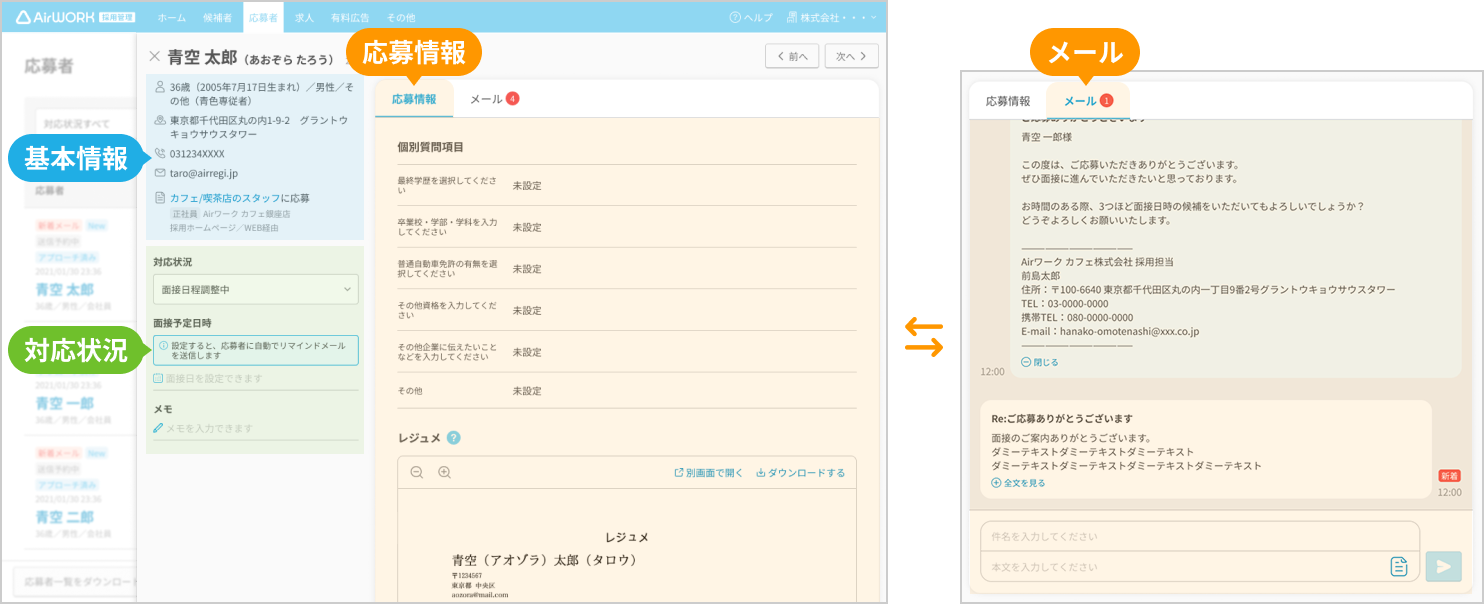Screen dimensions: 1484x604
Task: Click 未設定 value for 普通自動車免許の有無
Action: coord(527,269)
